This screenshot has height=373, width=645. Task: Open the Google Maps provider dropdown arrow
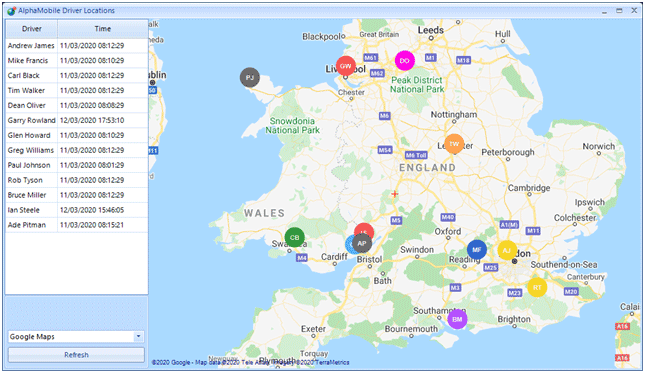pos(139,336)
